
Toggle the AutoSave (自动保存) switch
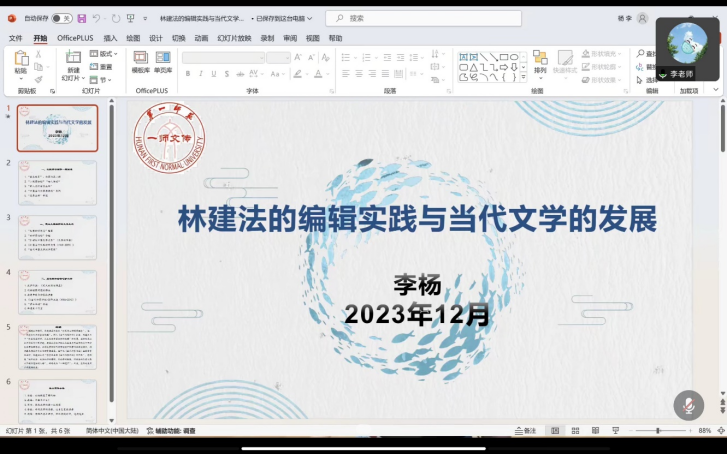tap(62, 18)
